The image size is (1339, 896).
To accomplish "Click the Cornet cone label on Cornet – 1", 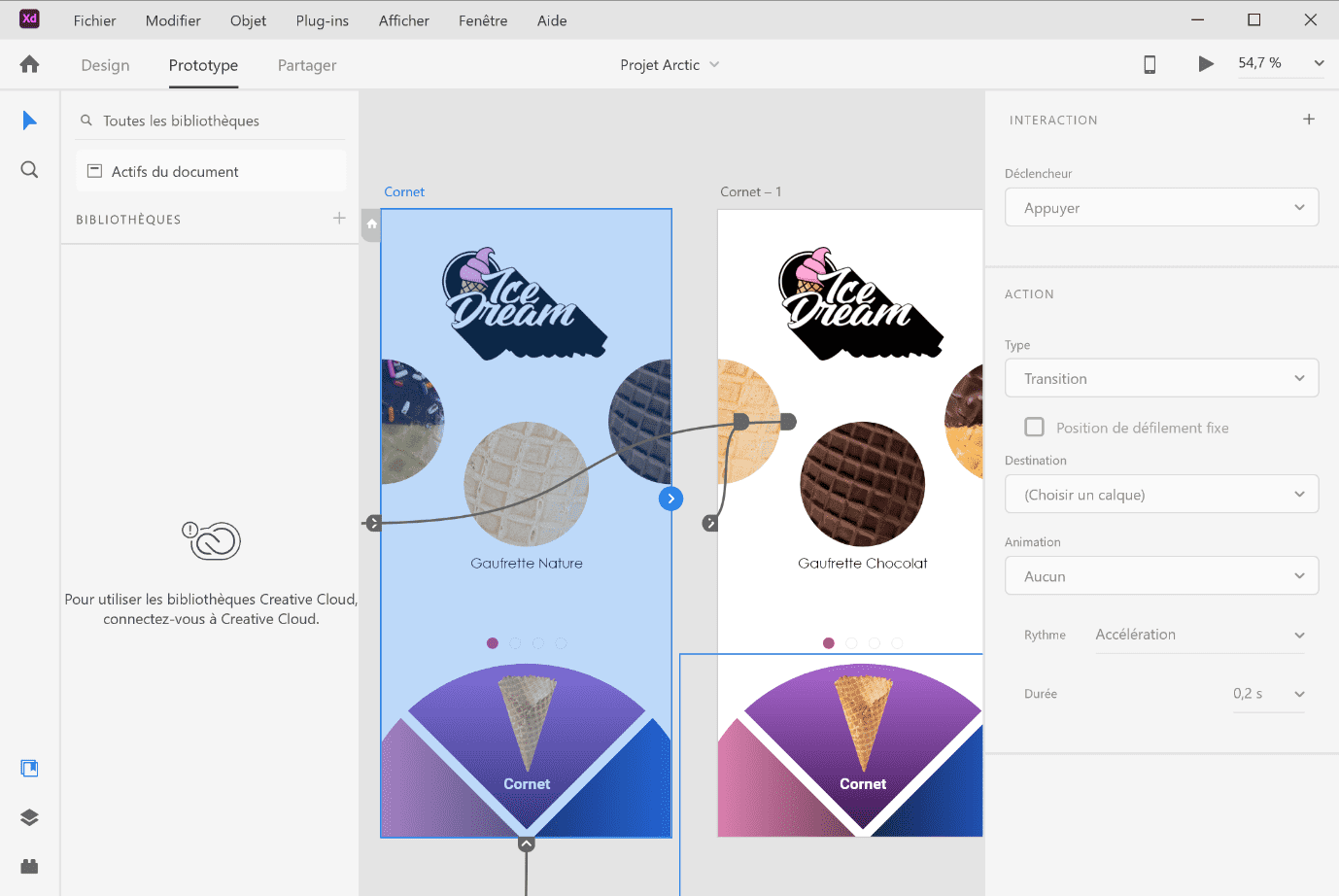I will [x=863, y=784].
